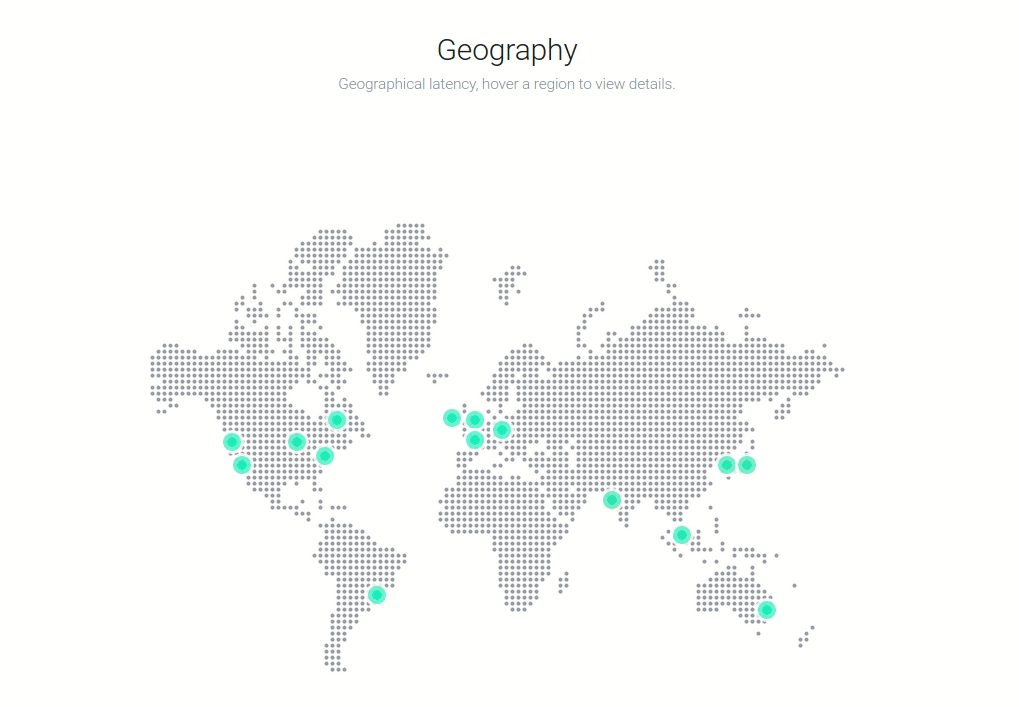Select the northeastern Canada region marker
Image resolution: width=1019 pixels, height=707 pixels.
pos(338,419)
